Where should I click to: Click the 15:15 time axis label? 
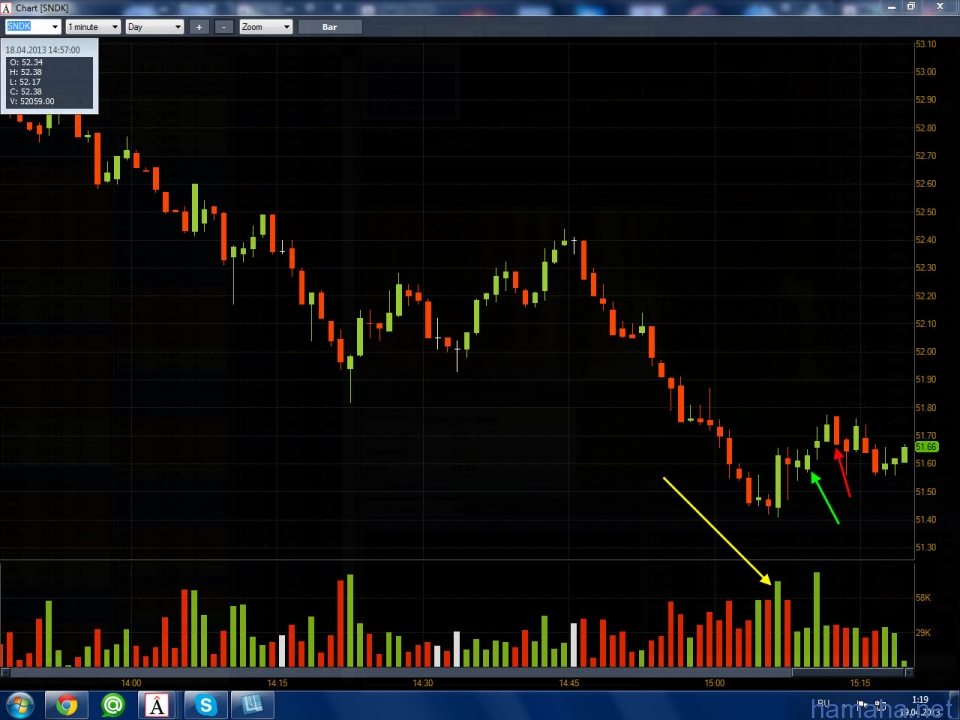[860, 683]
